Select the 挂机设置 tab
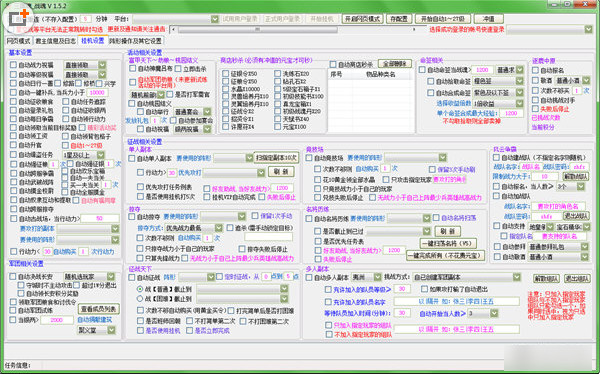The height and width of the screenshot is (374, 600). [x=93, y=41]
